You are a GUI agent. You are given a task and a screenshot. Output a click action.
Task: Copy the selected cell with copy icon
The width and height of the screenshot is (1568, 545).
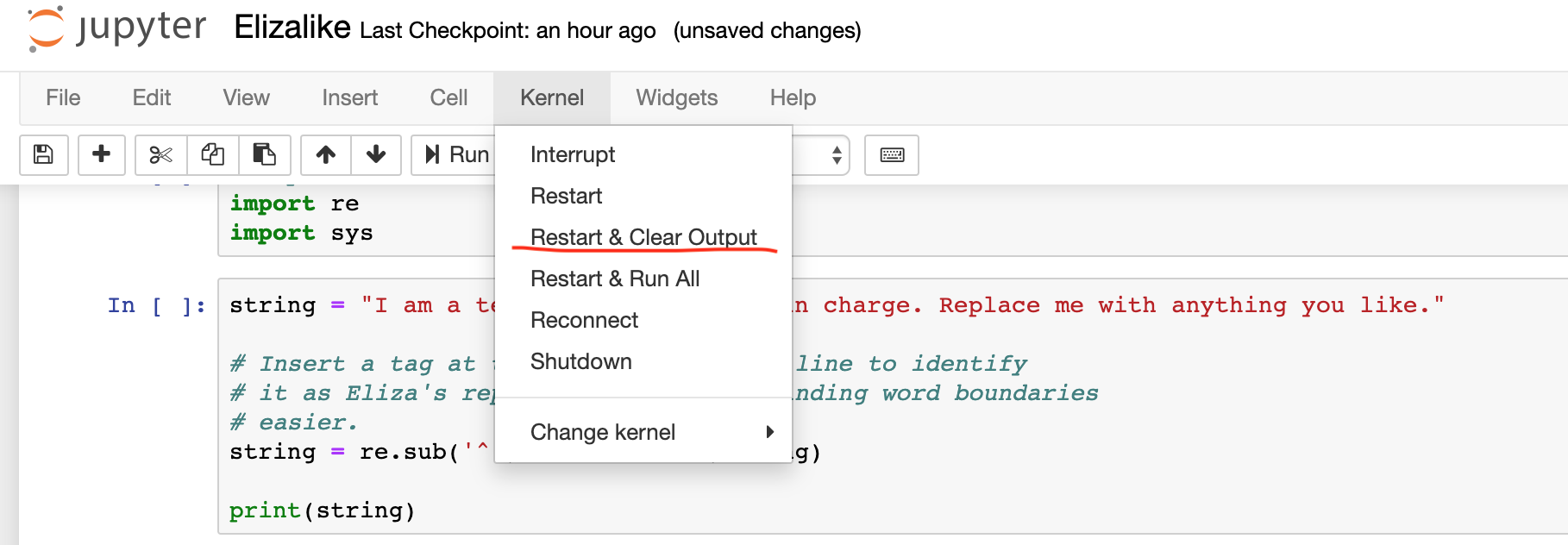pos(212,155)
